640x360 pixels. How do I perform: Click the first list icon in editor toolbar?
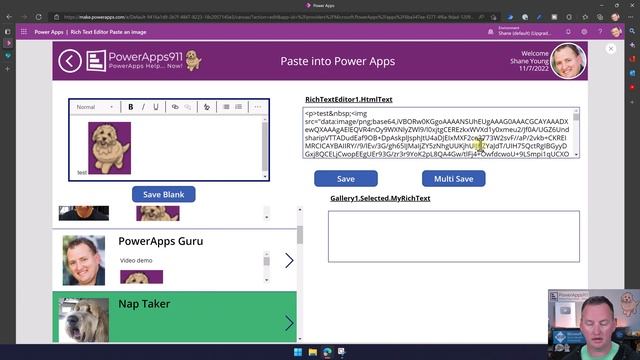[x=226, y=107]
